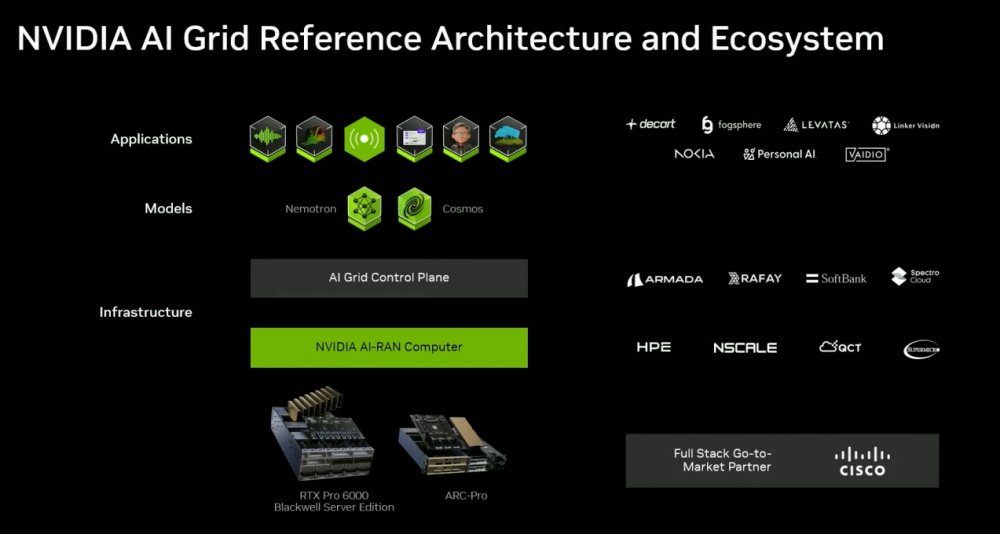Viewport: 1000px width, 534px height.
Task: Click the ARC-Pro hardware image
Action: tap(451, 443)
